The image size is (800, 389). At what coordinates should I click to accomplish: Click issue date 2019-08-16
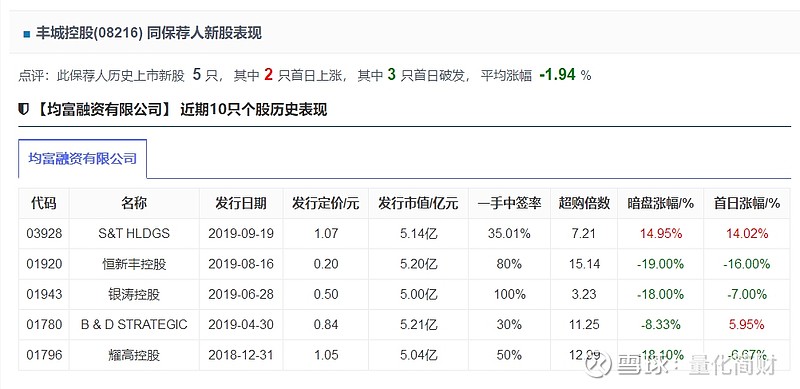[x=241, y=264]
